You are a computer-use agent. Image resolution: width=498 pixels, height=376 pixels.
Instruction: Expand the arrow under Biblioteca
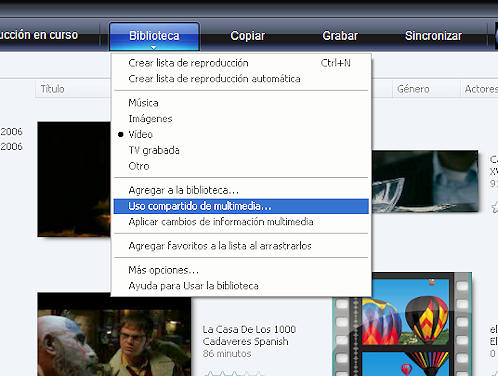coord(153,48)
